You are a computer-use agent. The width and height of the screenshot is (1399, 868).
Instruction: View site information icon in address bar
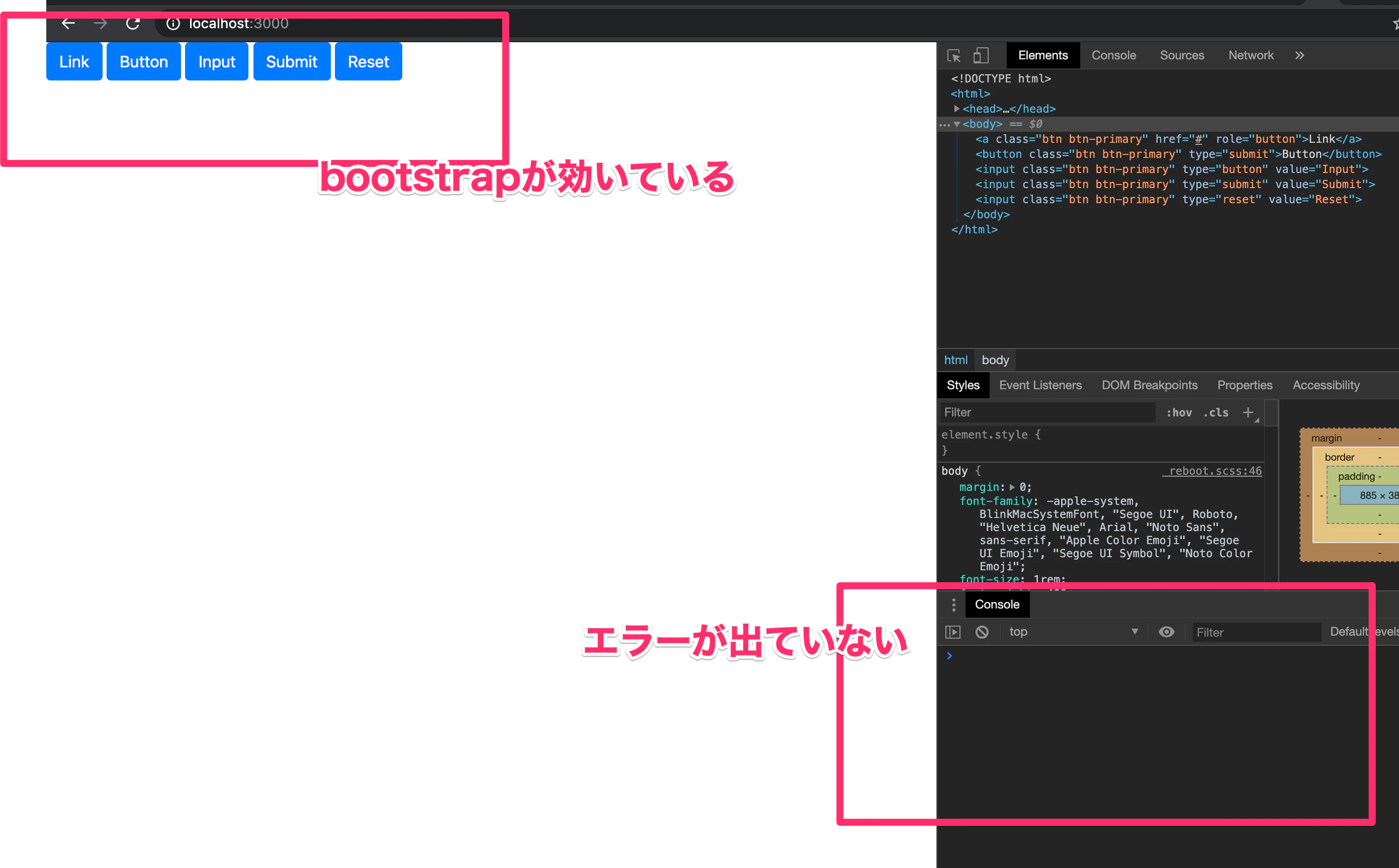(x=173, y=24)
